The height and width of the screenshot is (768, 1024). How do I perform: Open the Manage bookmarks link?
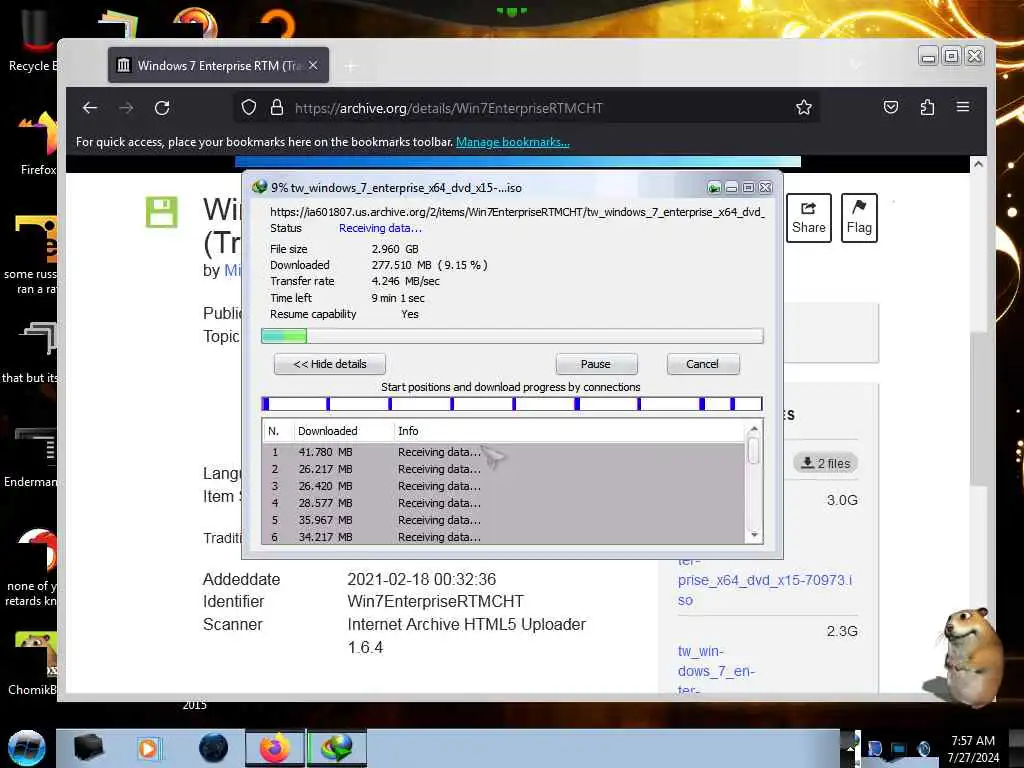pos(513,142)
